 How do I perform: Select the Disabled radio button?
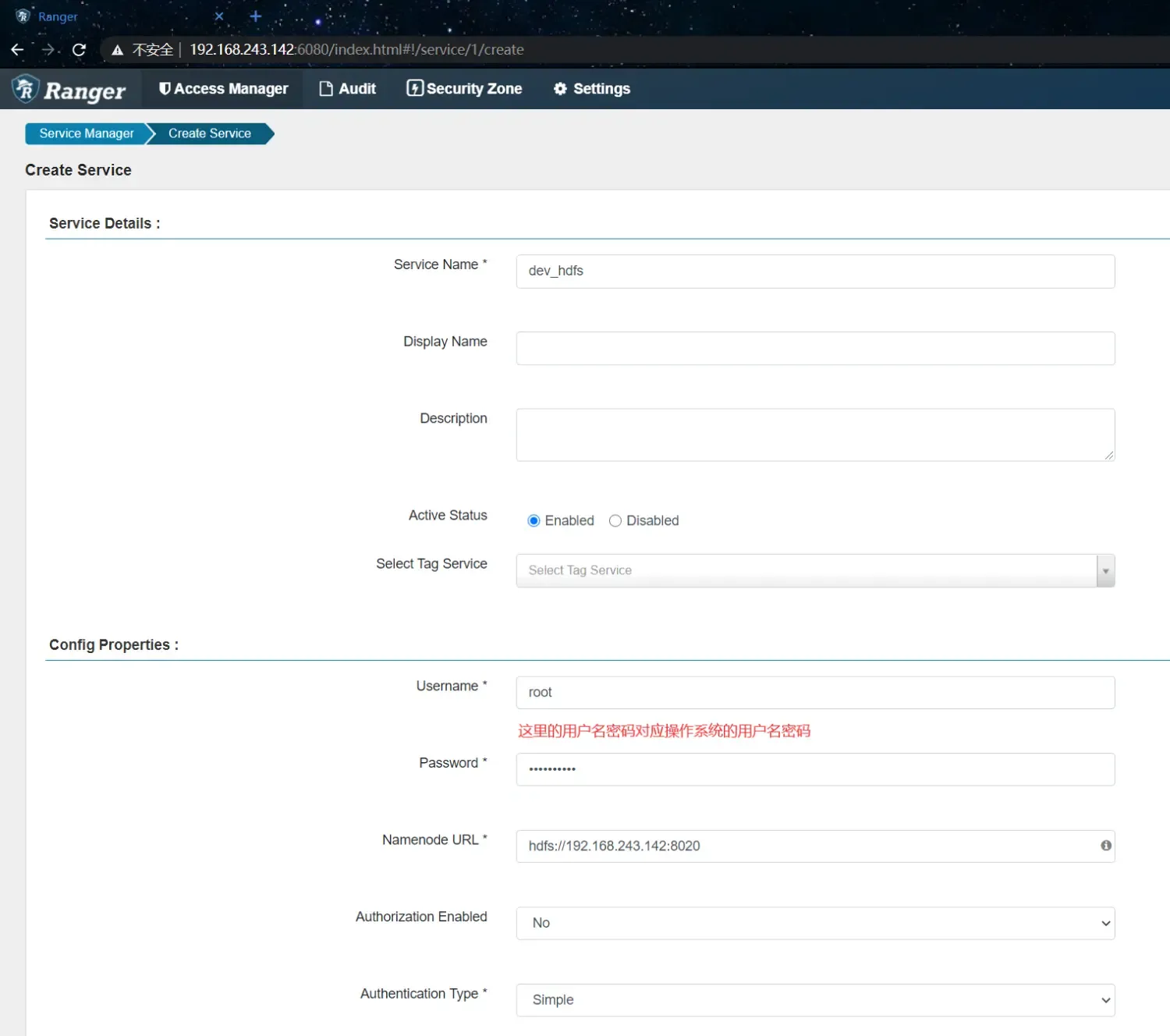[615, 520]
